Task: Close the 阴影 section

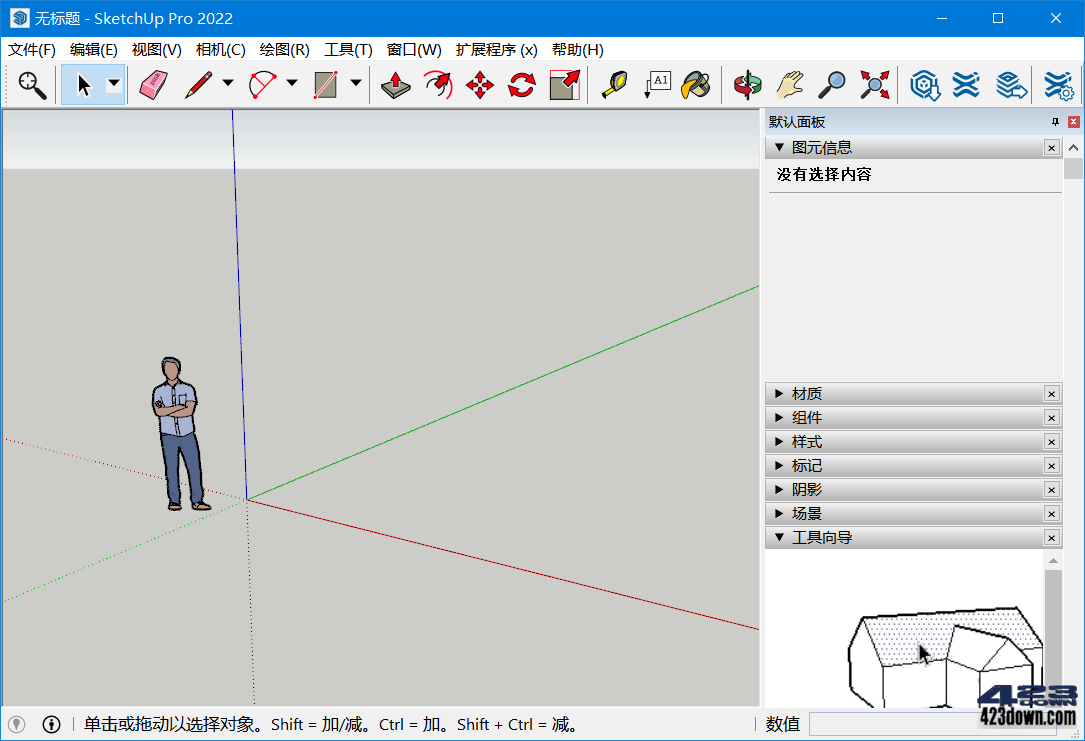Action: [1052, 490]
